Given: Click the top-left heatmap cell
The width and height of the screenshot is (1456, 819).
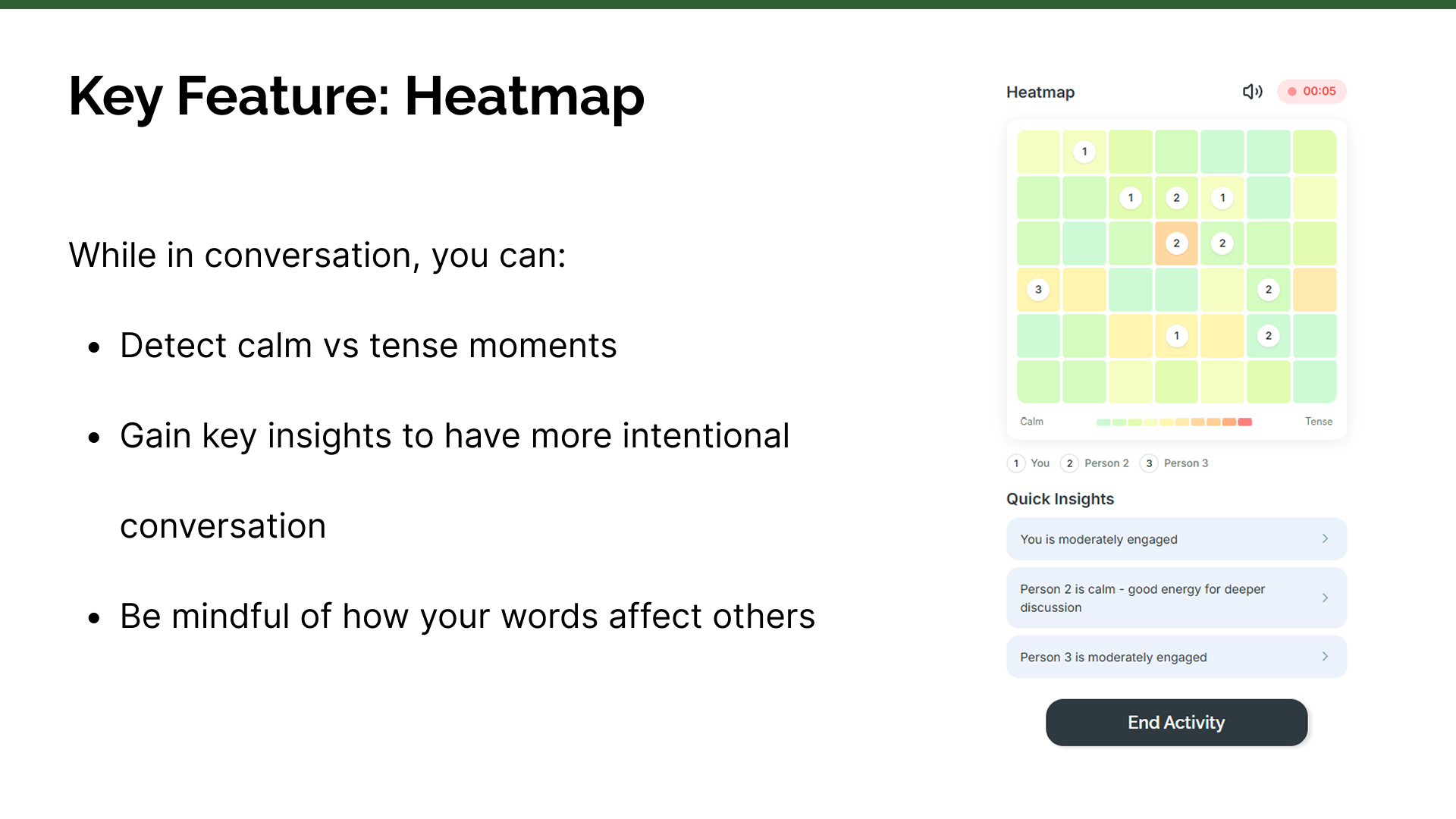Looking at the screenshot, I should (1038, 152).
